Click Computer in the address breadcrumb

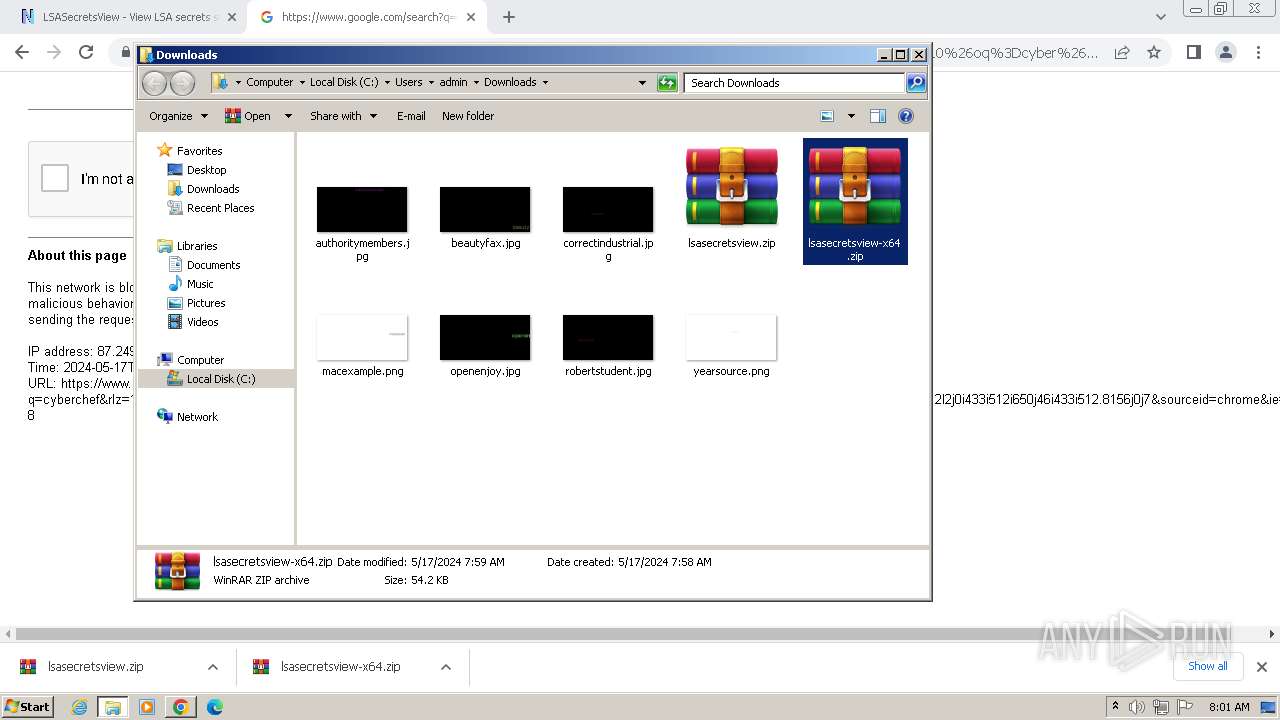pos(270,82)
